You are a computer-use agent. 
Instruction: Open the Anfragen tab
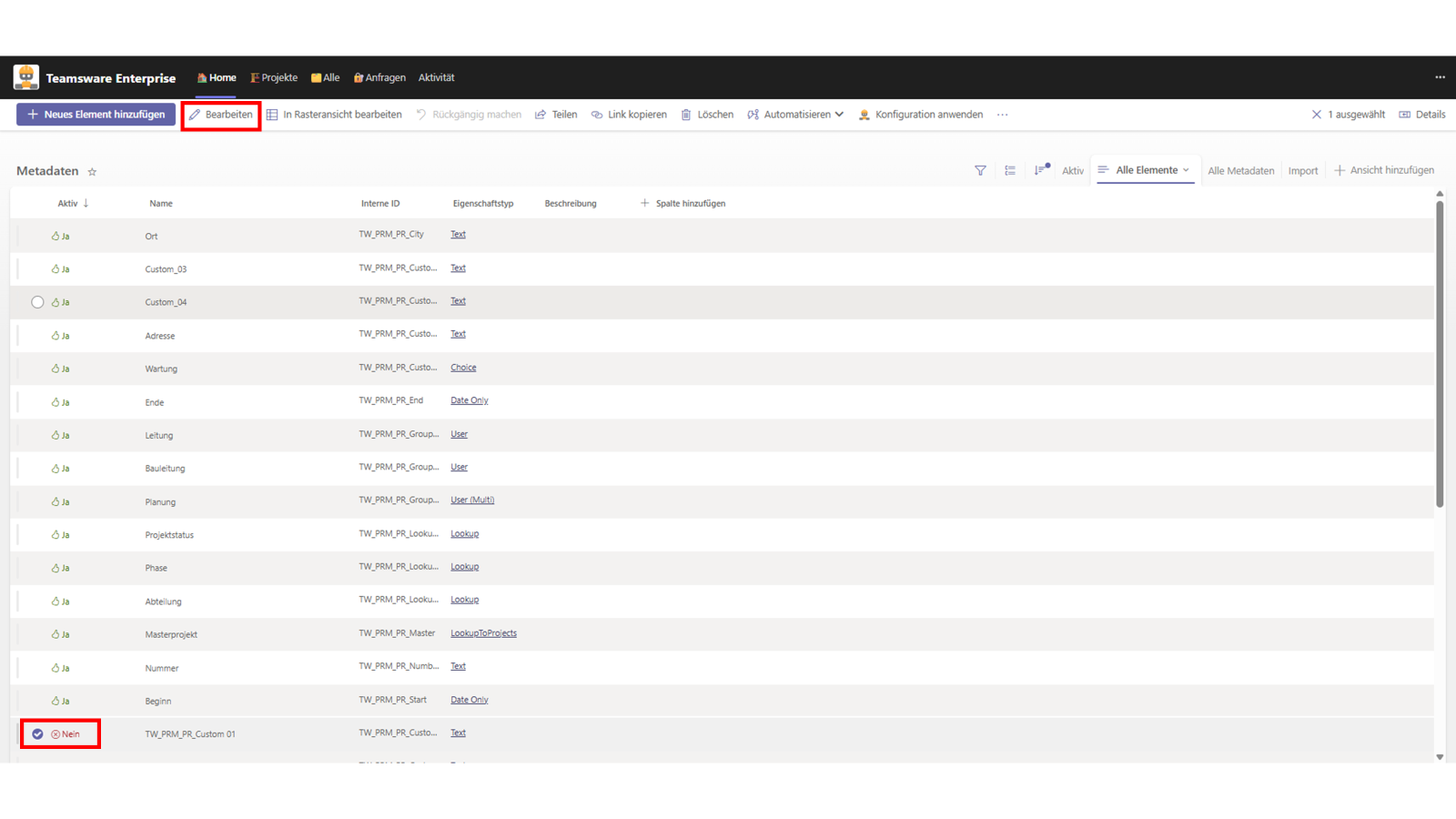pyautogui.click(x=379, y=77)
